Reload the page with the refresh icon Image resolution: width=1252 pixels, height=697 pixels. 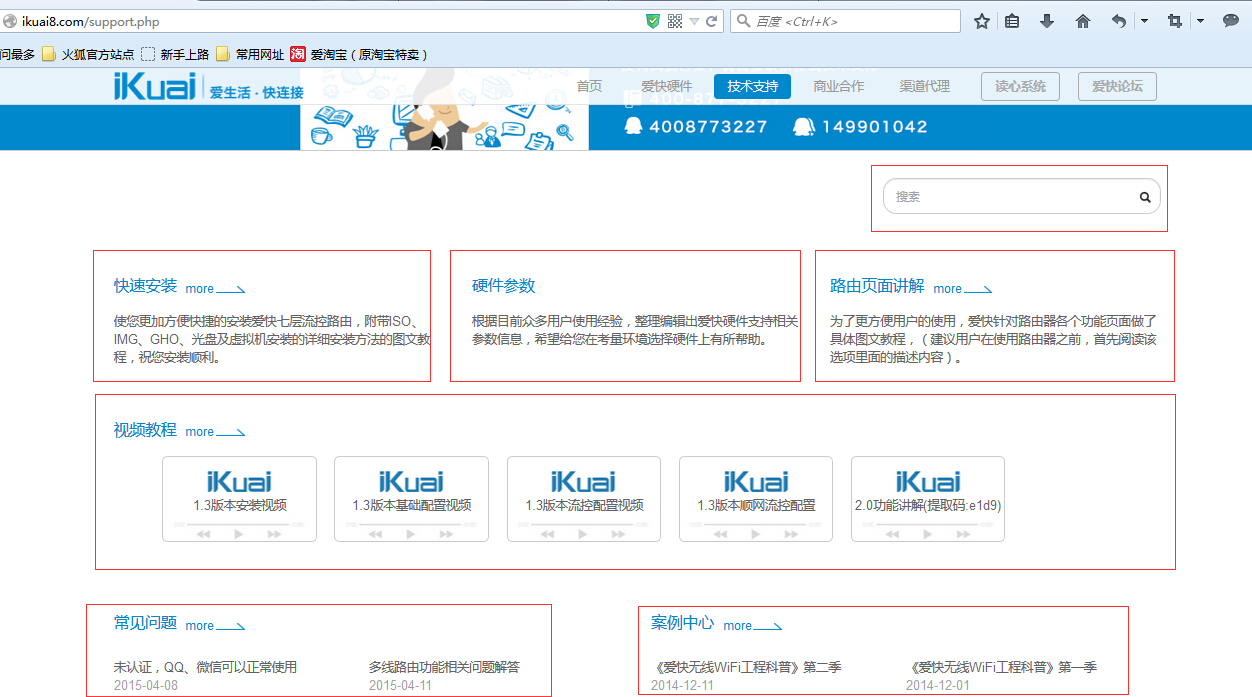click(x=712, y=21)
